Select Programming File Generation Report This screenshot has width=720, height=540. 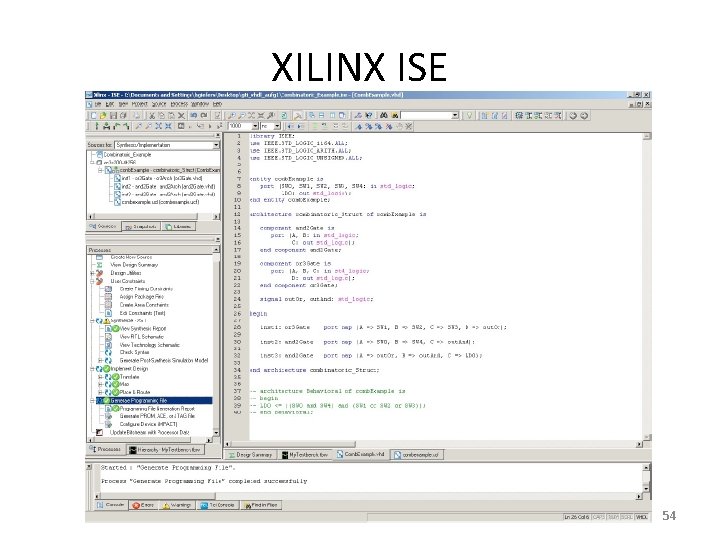(157, 408)
